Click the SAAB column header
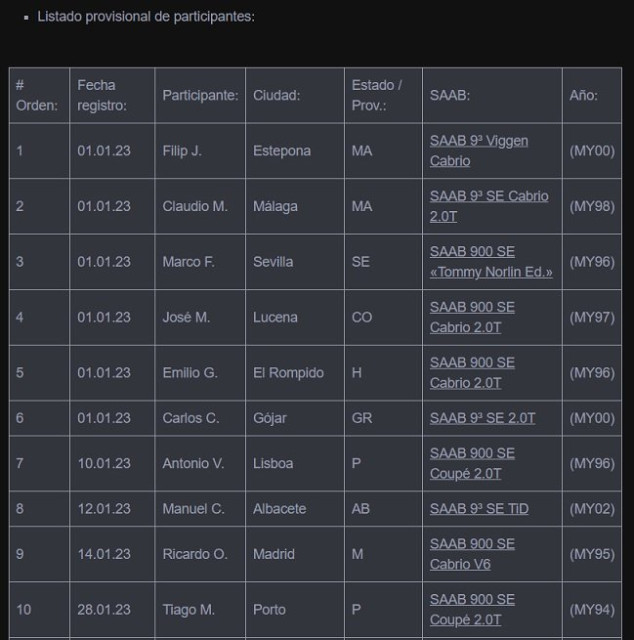Image resolution: width=634 pixels, height=640 pixels. coord(492,95)
